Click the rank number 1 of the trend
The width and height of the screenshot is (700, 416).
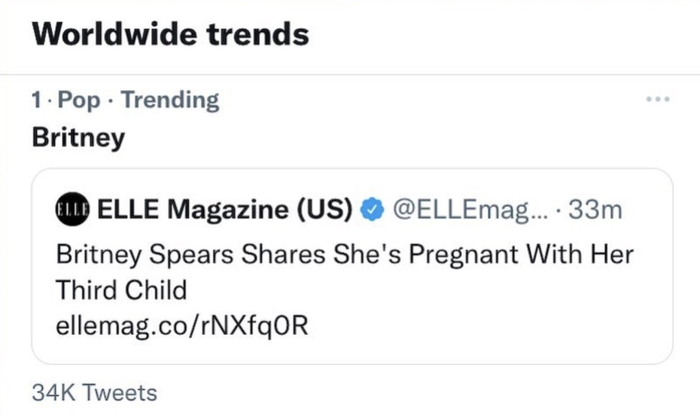coord(37,100)
